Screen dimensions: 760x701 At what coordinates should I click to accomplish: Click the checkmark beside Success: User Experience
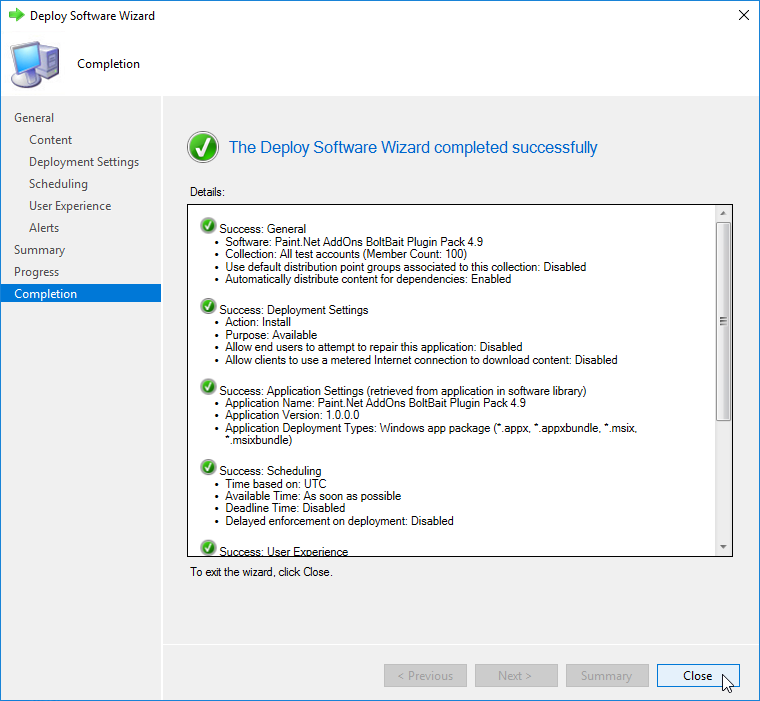pyautogui.click(x=208, y=547)
